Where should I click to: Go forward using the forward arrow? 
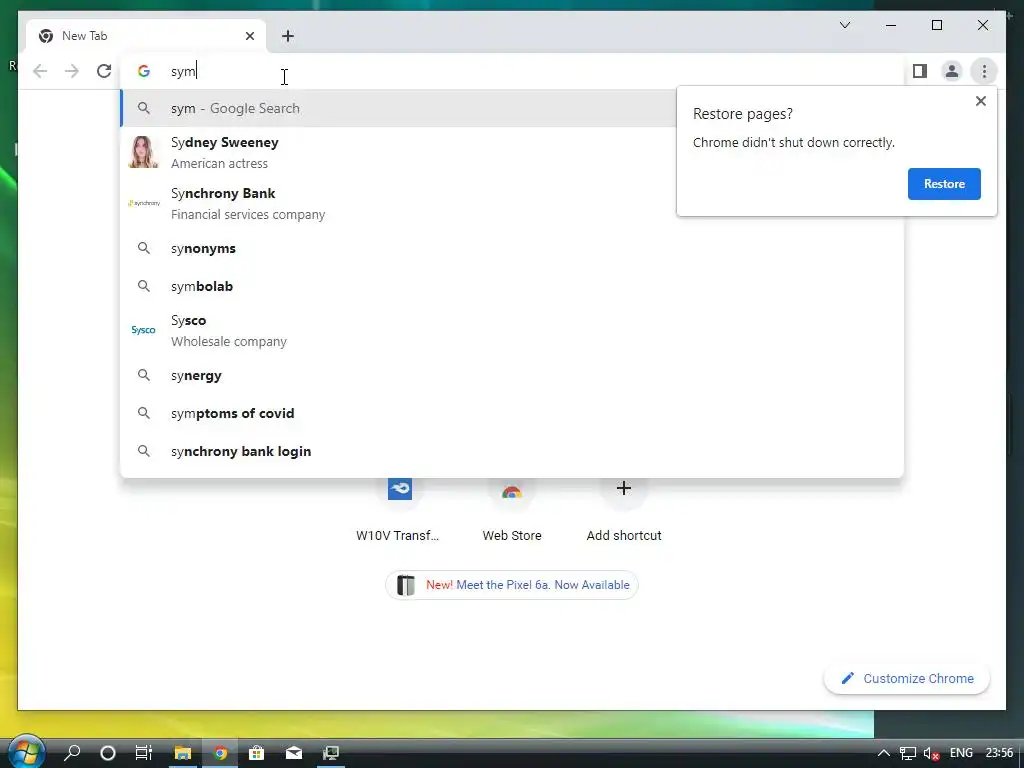point(72,71)
